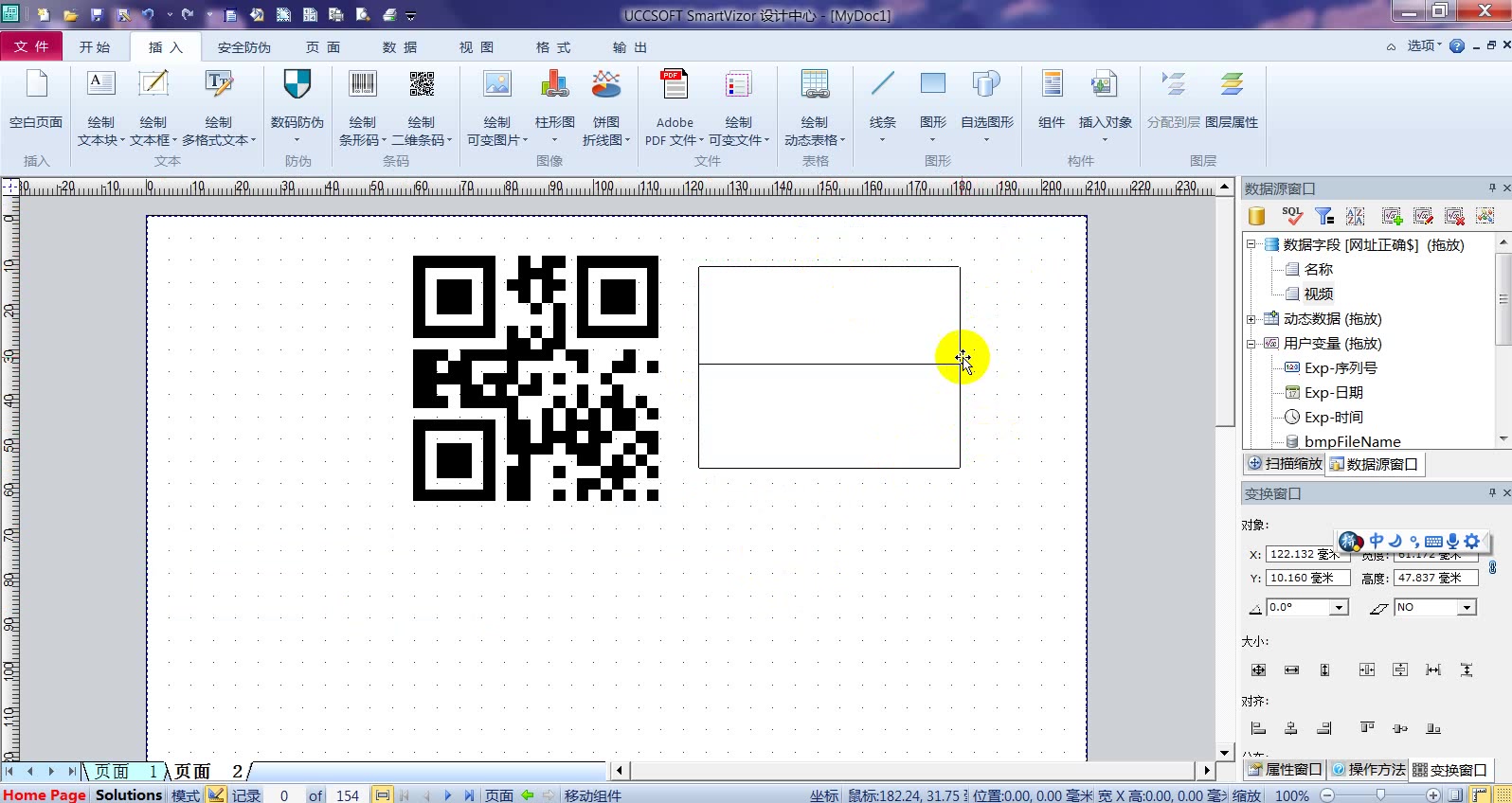Image resolution: width=1512 pixels, height=803 pixels.
Task: Toggle the design mode (模式) icon in status bar
Action: point(216,794)
